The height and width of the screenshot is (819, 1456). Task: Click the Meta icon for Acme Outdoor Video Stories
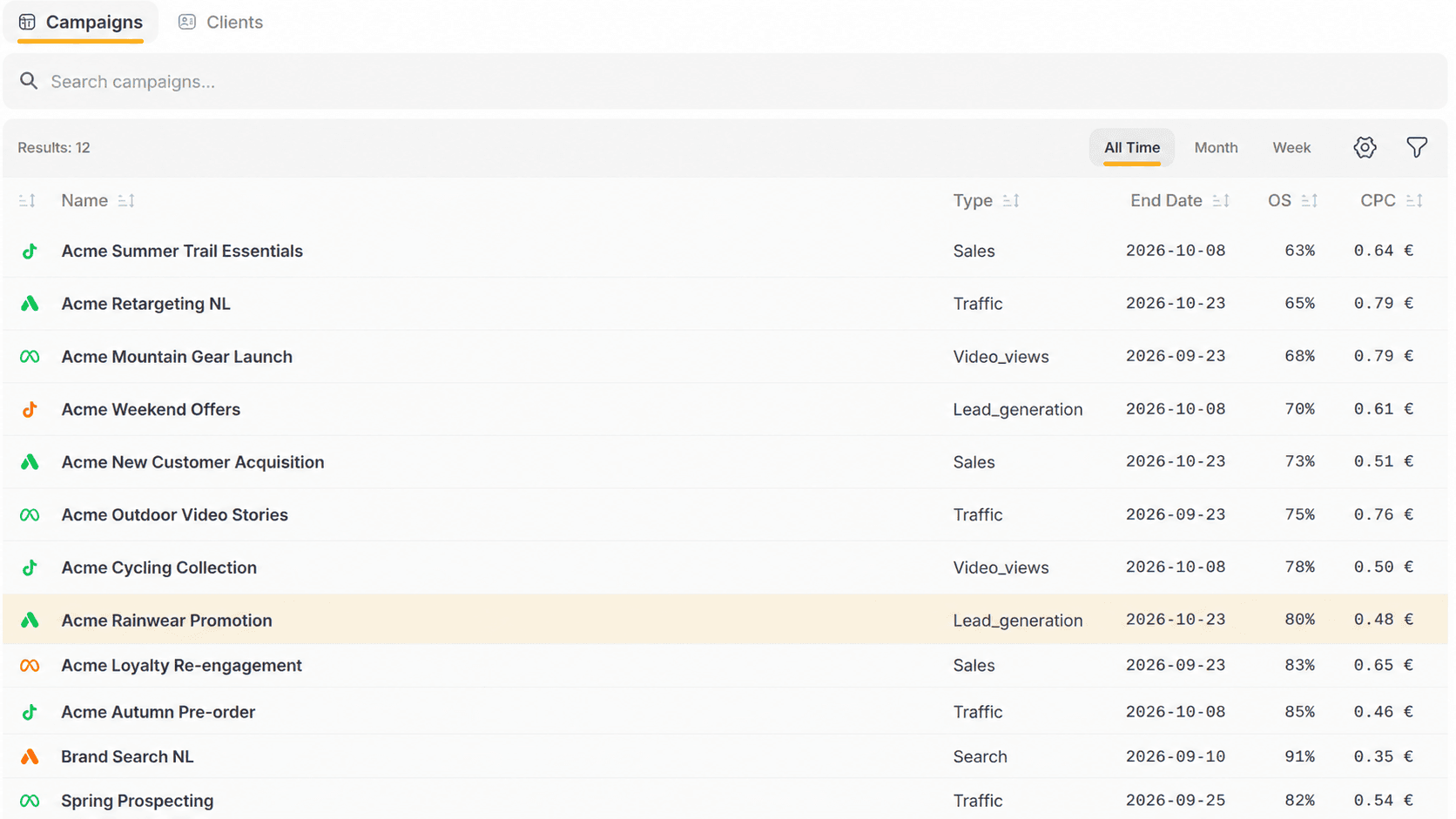30,515
